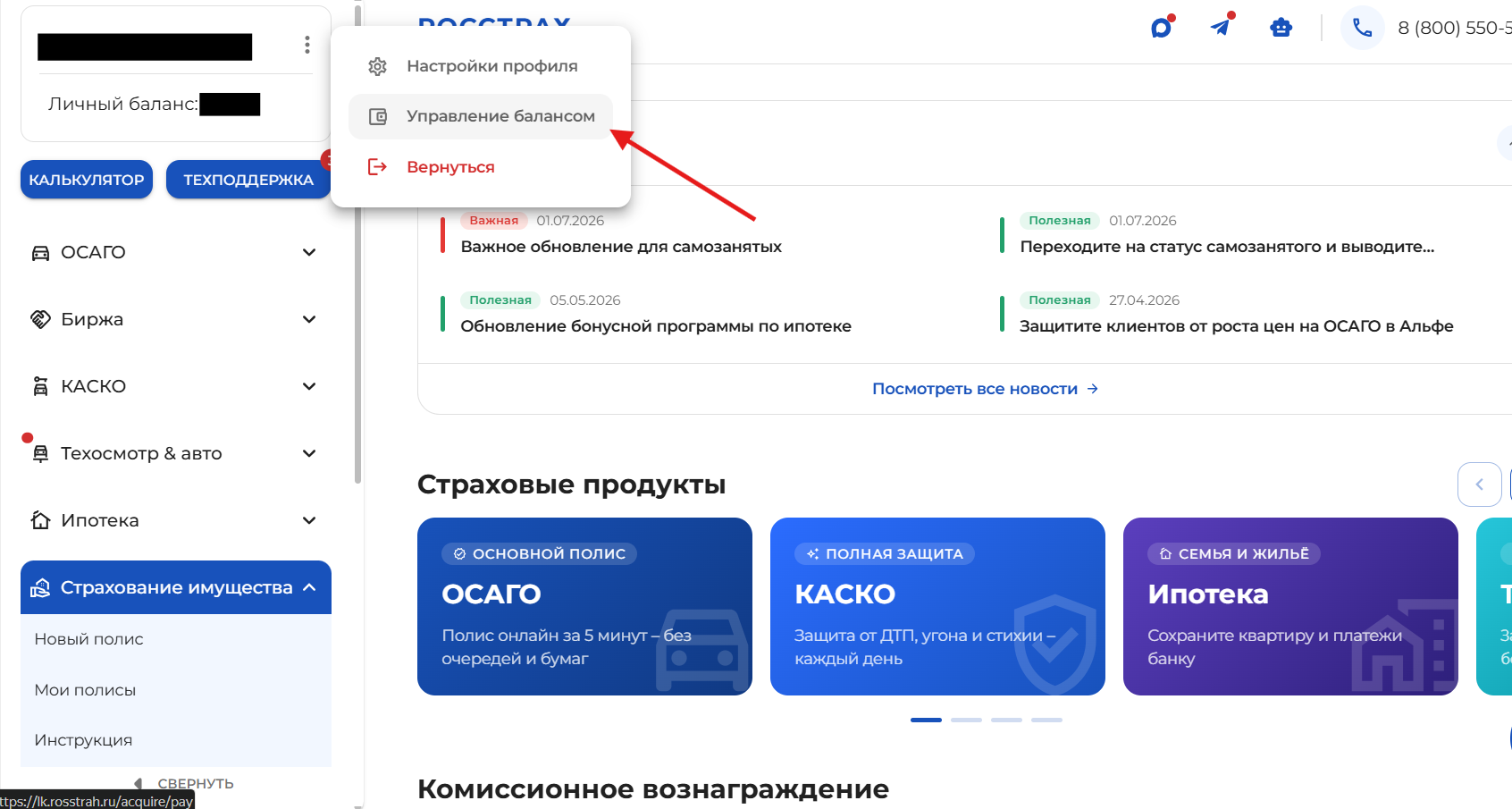Open the КАЛЬКУЛЯТОР button

(87, 180)
